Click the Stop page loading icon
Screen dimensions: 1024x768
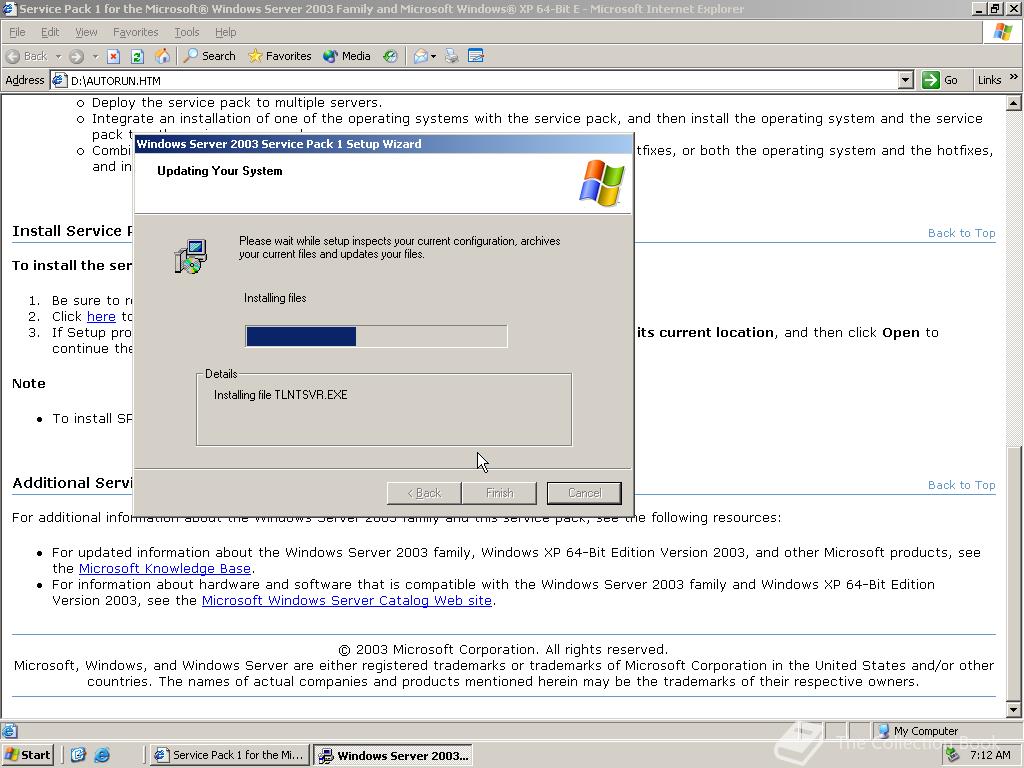[x=113, y=56]
